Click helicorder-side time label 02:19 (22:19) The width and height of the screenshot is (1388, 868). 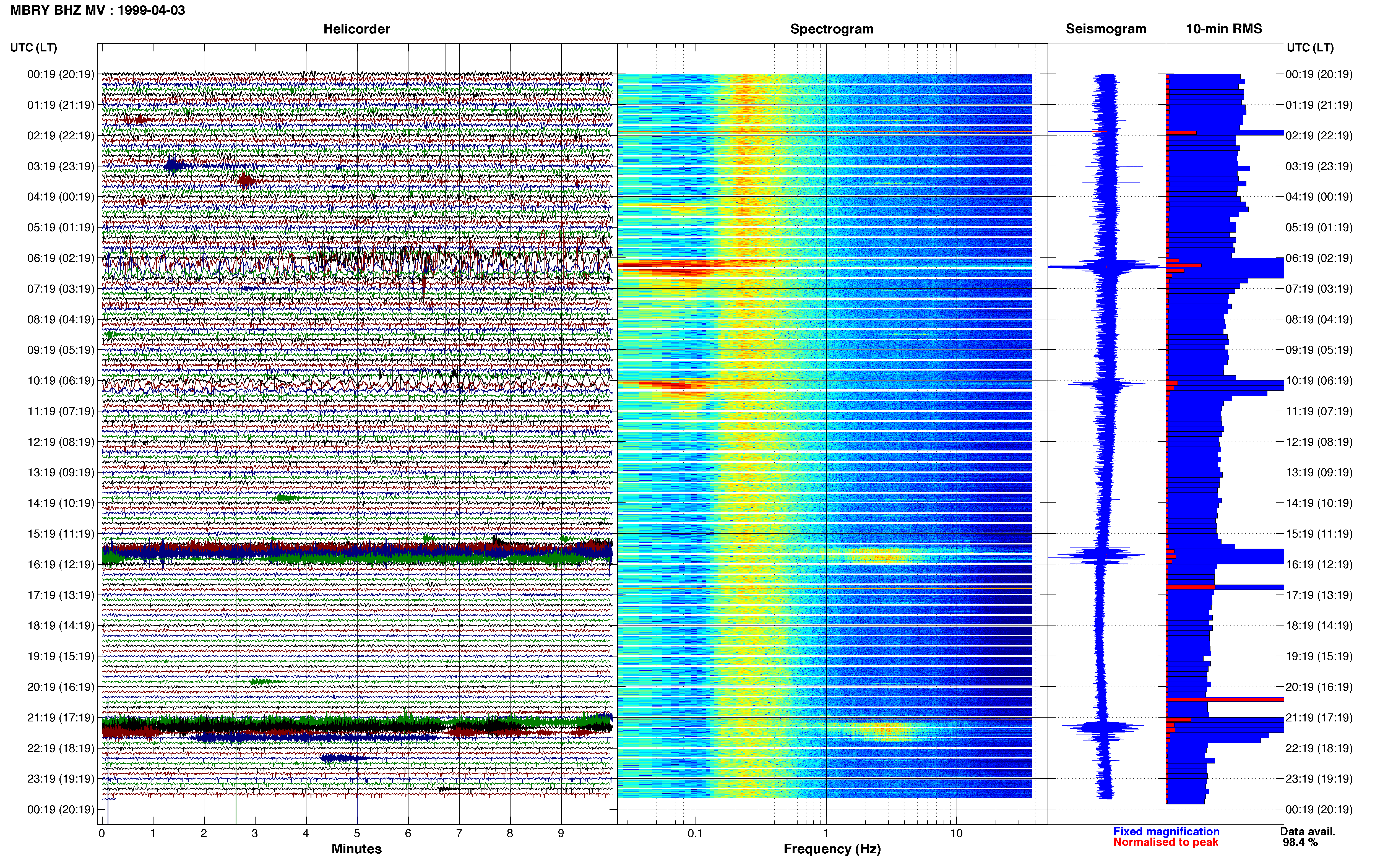(x=61, y=135)
